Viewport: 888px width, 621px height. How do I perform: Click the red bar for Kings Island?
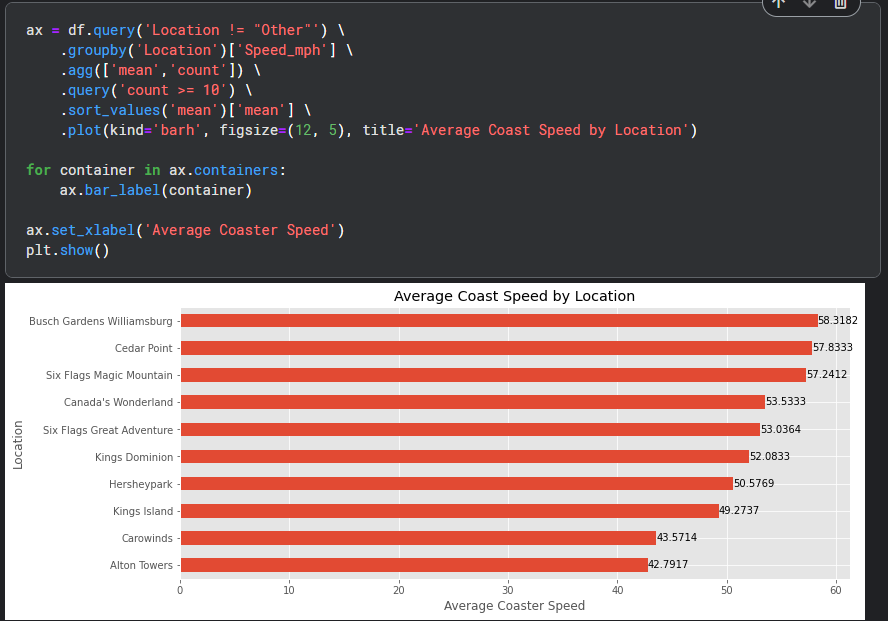pos(450,511)
